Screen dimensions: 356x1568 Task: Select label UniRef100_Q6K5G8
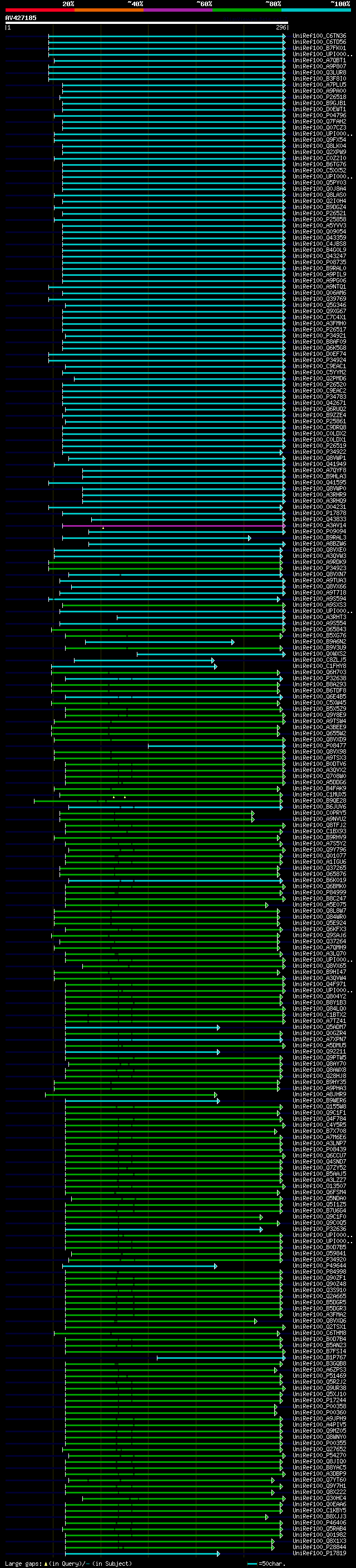[x=319, y=348]
